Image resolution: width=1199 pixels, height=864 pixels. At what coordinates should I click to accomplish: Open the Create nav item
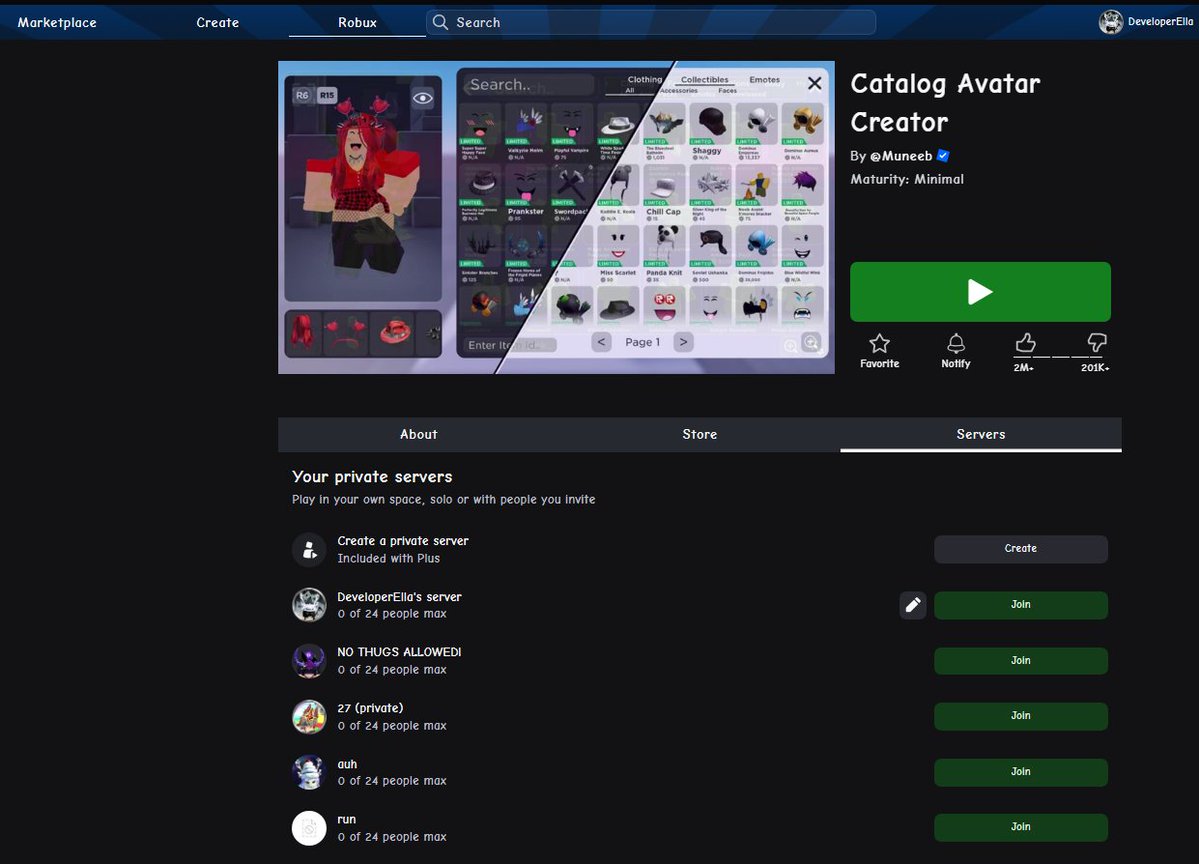tap(217, 22)
